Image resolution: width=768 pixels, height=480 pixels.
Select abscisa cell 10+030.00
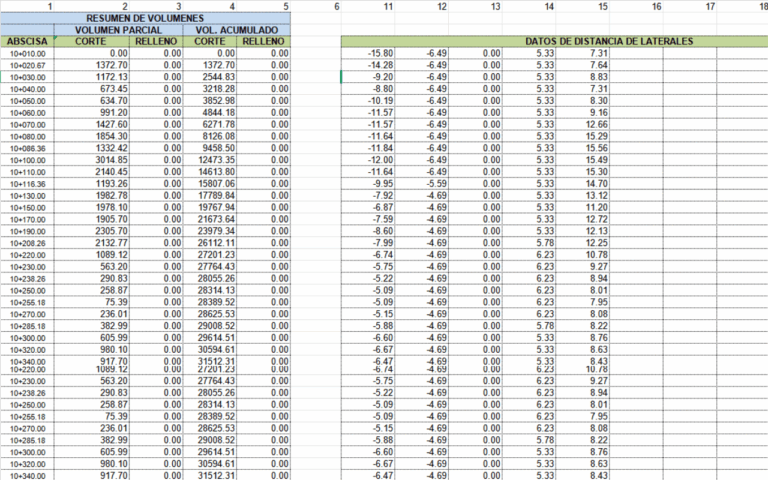(27, 77)
